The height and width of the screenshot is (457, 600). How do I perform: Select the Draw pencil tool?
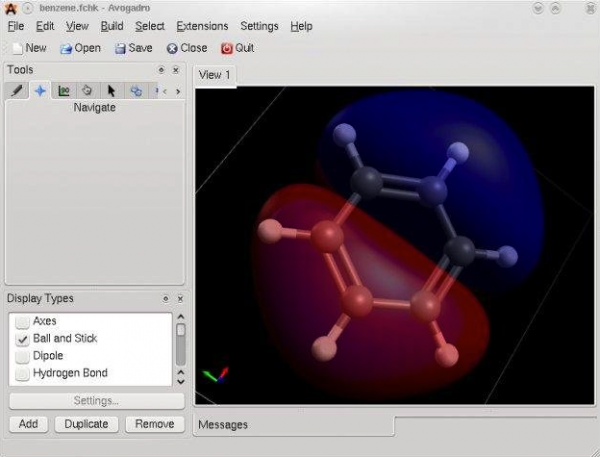pyautogui.click(x=17, y=91)
